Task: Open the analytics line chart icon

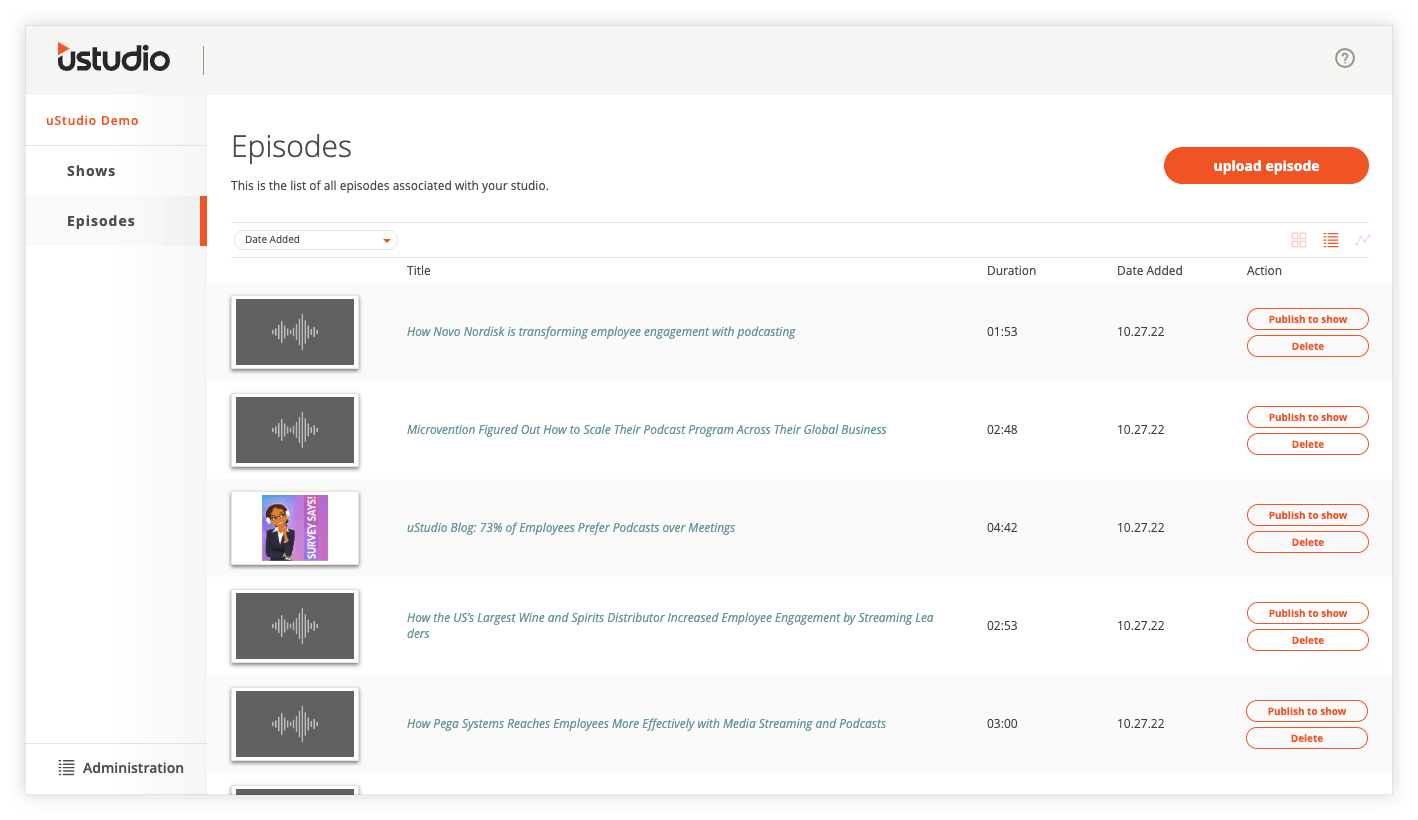Action: click(x=1363, y=240)
